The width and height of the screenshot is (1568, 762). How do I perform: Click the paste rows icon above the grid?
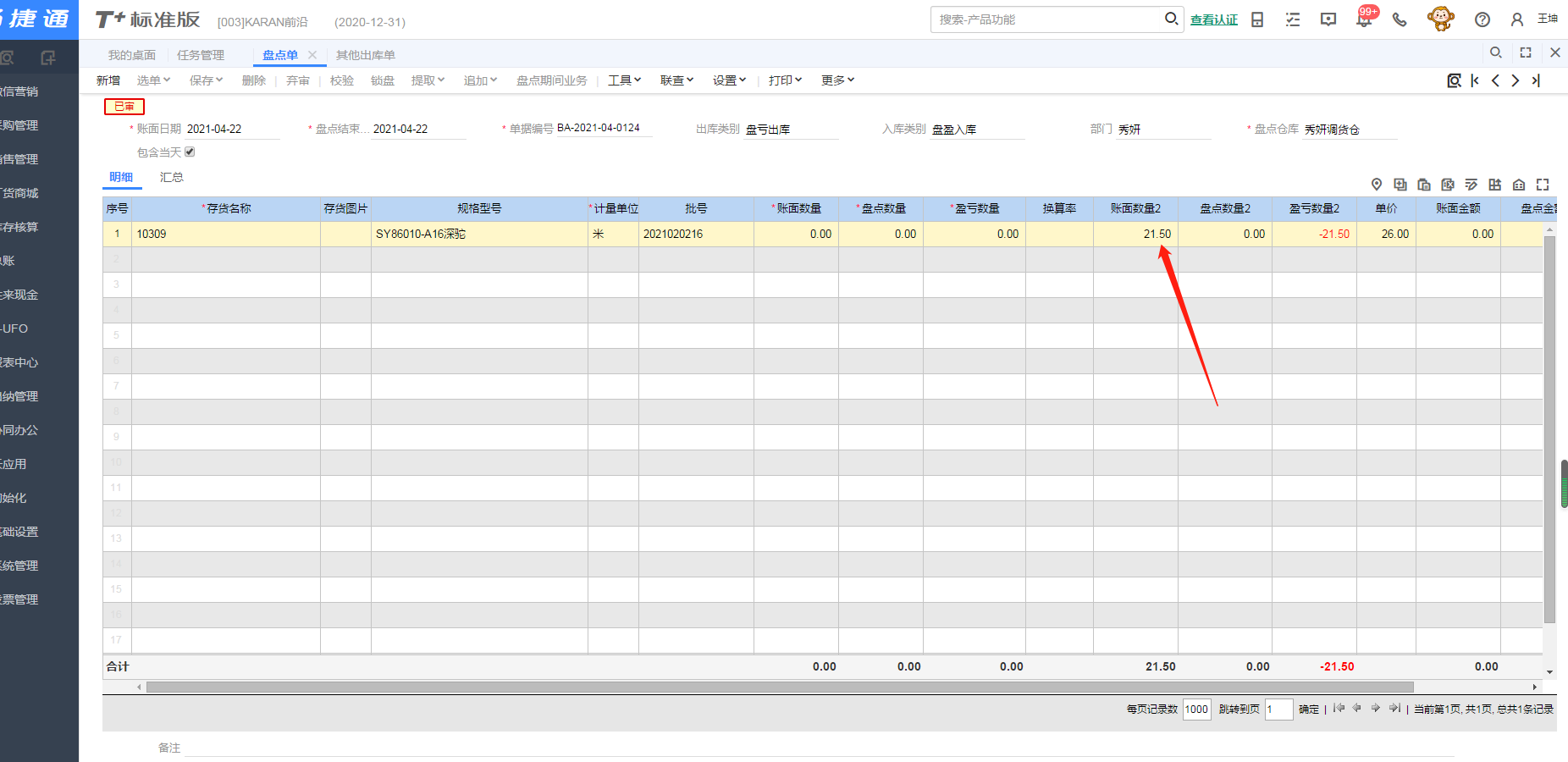click(x=1424, y=185)
